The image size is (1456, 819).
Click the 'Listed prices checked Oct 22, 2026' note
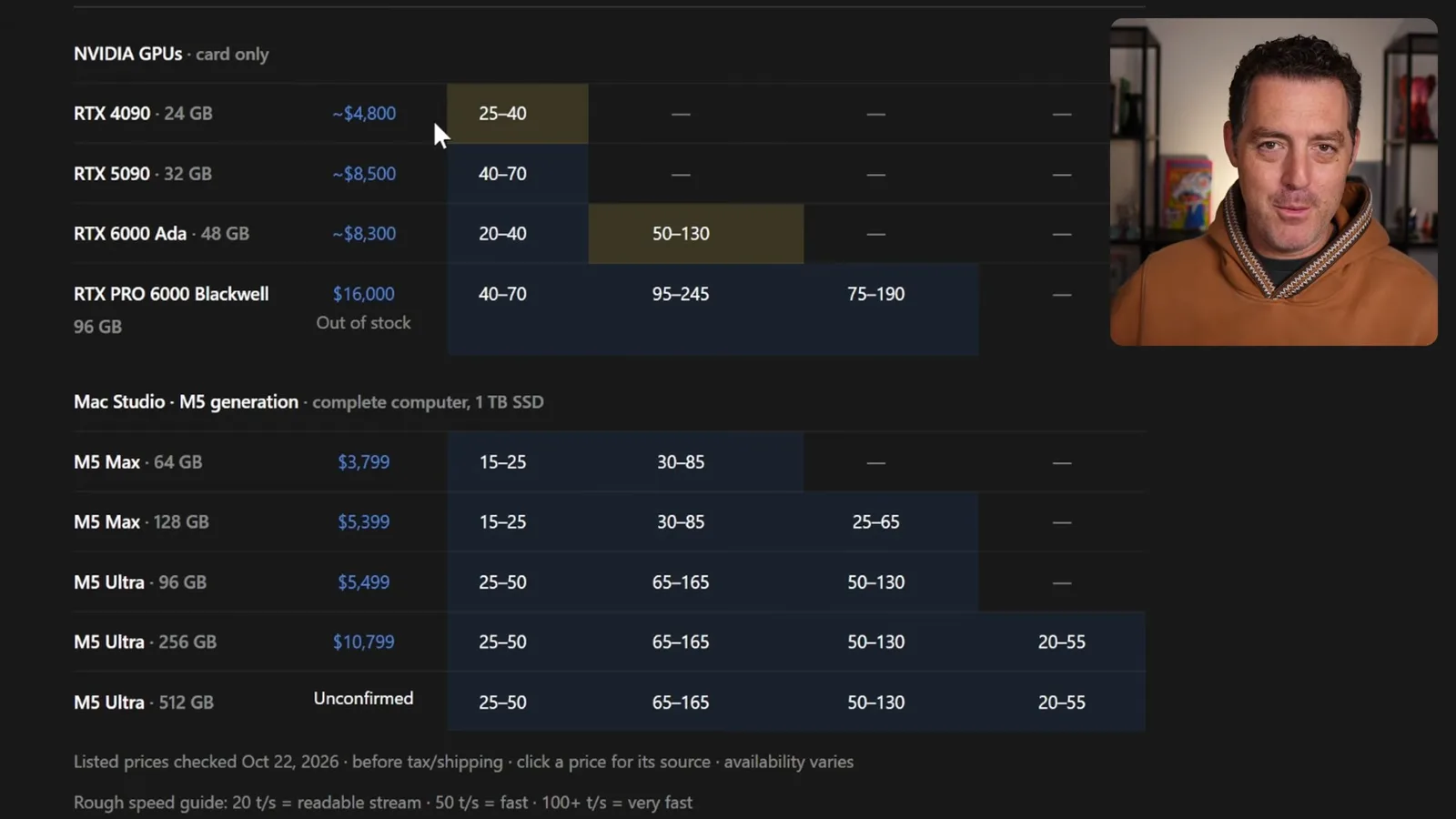(464, 763)
